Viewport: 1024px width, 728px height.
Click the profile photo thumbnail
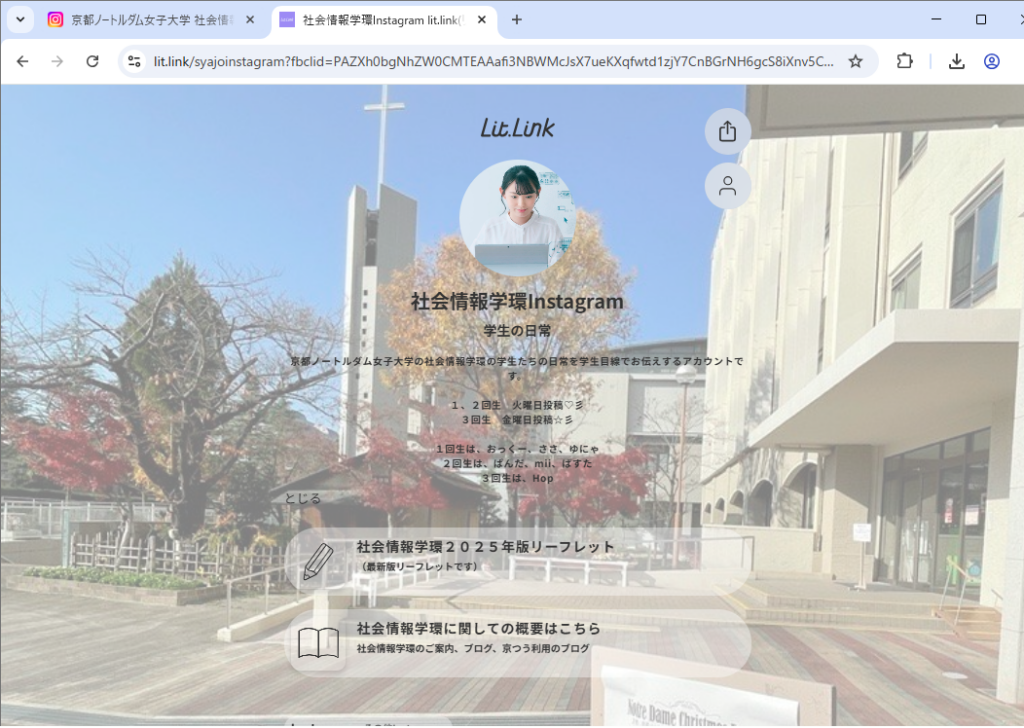pos(517,218)
